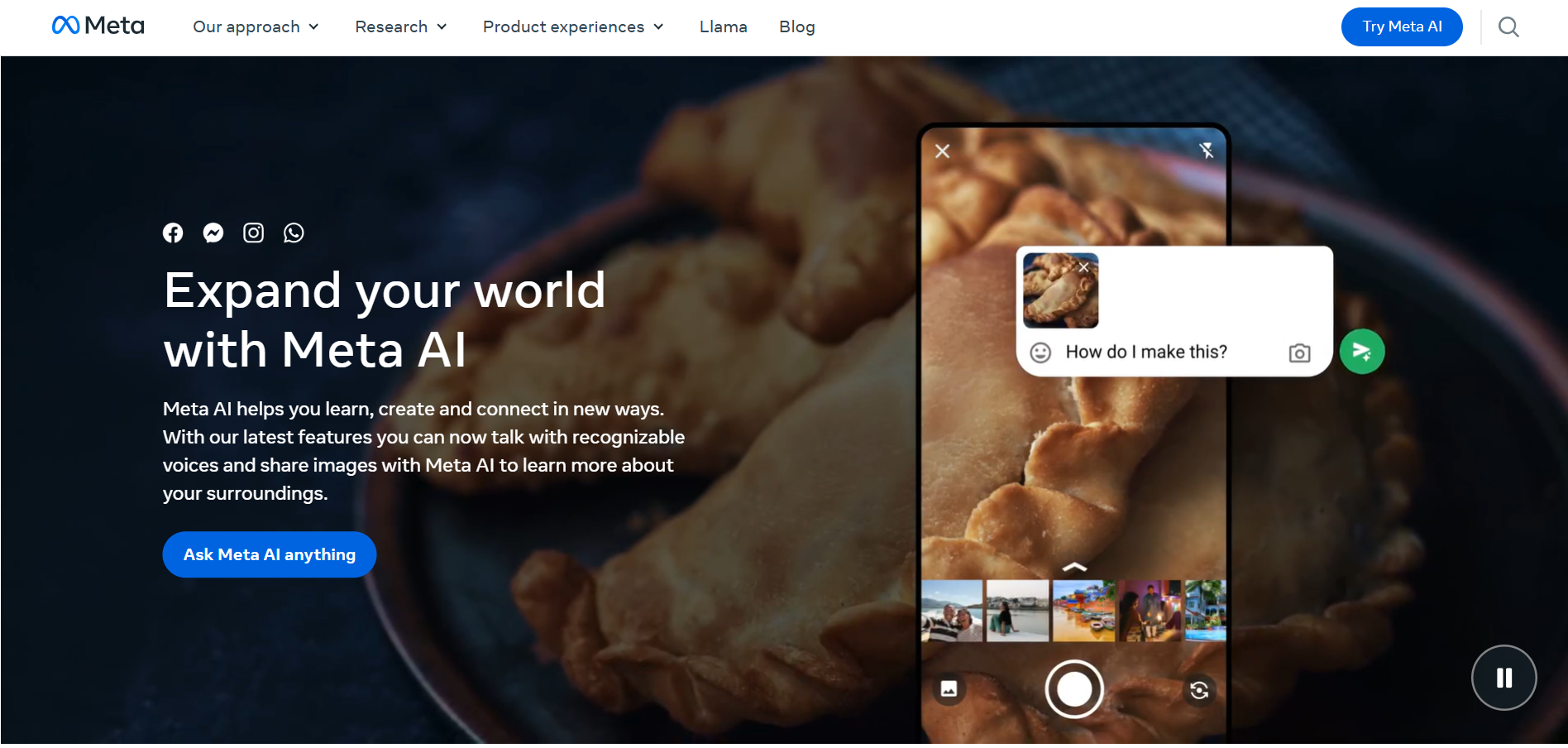Click the Instagram icon above the headline
This screenshot has width=1568, height=748.
pos(254,233)
